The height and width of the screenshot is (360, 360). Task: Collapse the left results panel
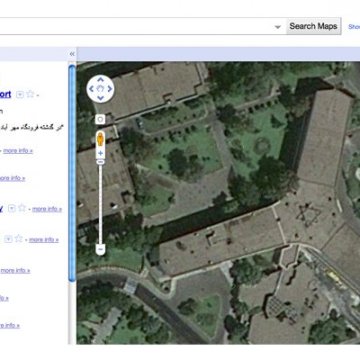(x=72, y=54)
